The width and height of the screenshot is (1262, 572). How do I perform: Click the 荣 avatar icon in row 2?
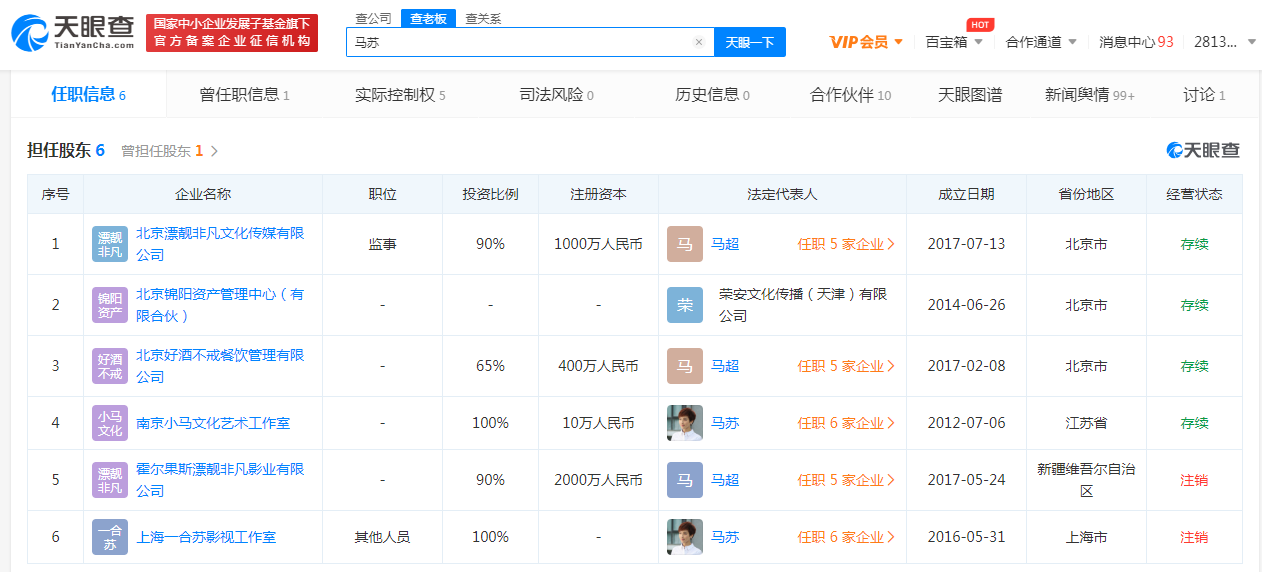click(685, 305)
